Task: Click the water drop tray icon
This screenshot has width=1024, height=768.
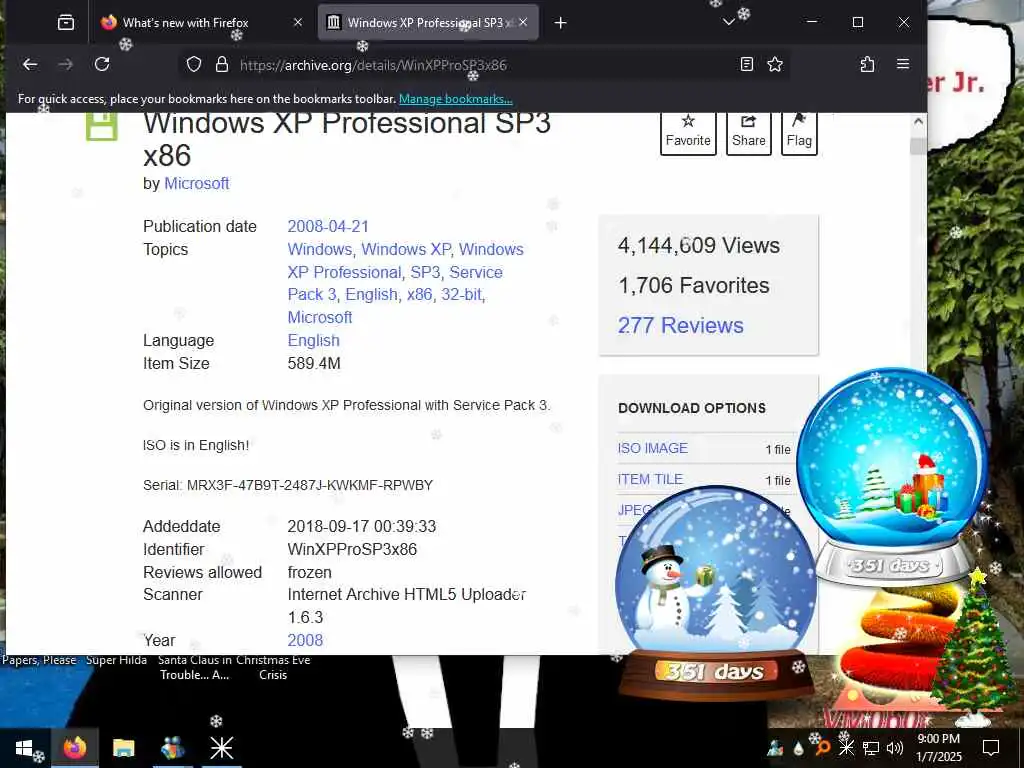Action: click(798, 748)
